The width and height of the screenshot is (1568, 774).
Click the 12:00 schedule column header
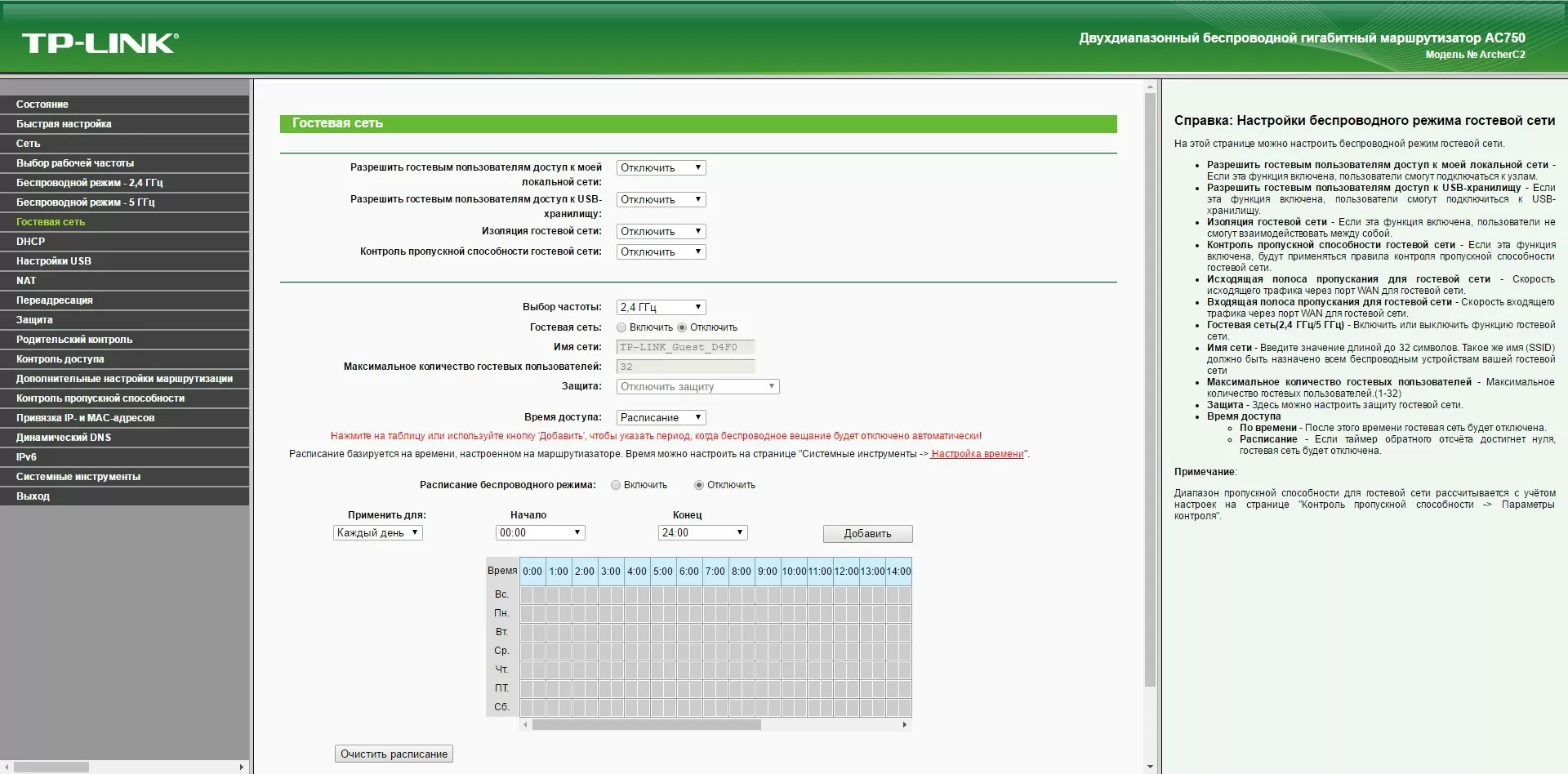coord(846,572)
